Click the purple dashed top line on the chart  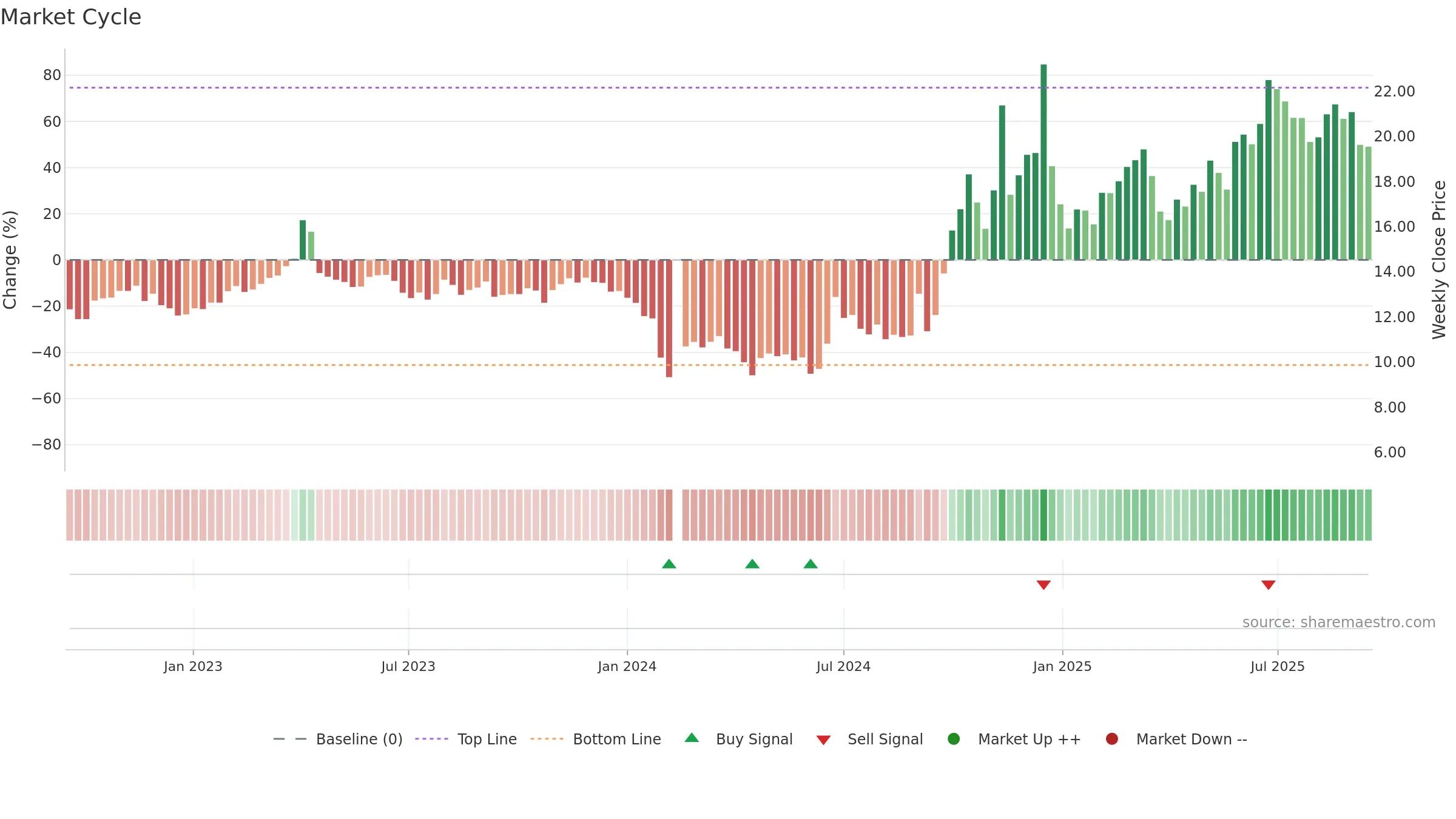[x=719, y=87]
